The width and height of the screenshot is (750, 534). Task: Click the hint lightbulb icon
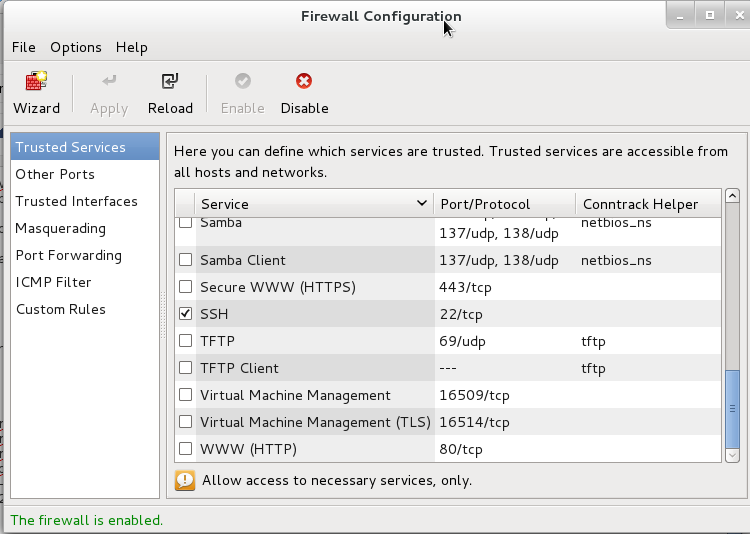coord(185,480)
